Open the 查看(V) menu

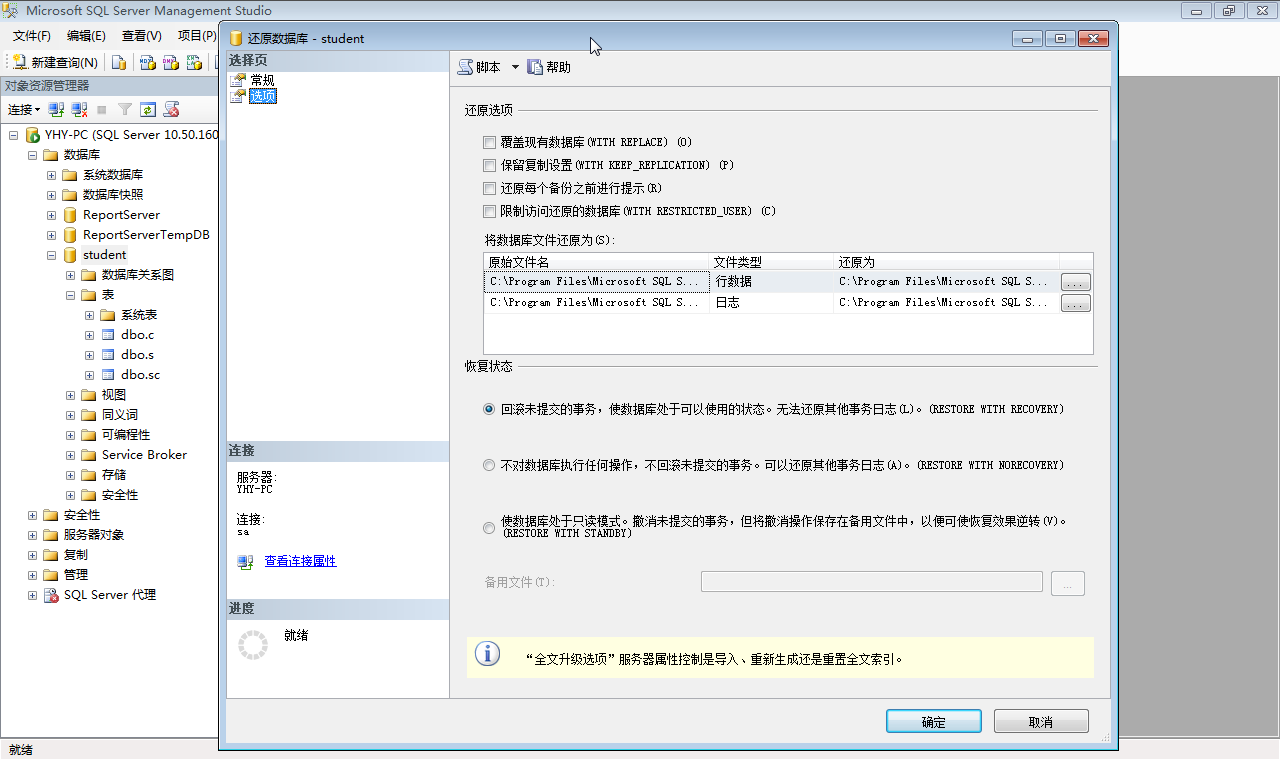click(142, 36)
